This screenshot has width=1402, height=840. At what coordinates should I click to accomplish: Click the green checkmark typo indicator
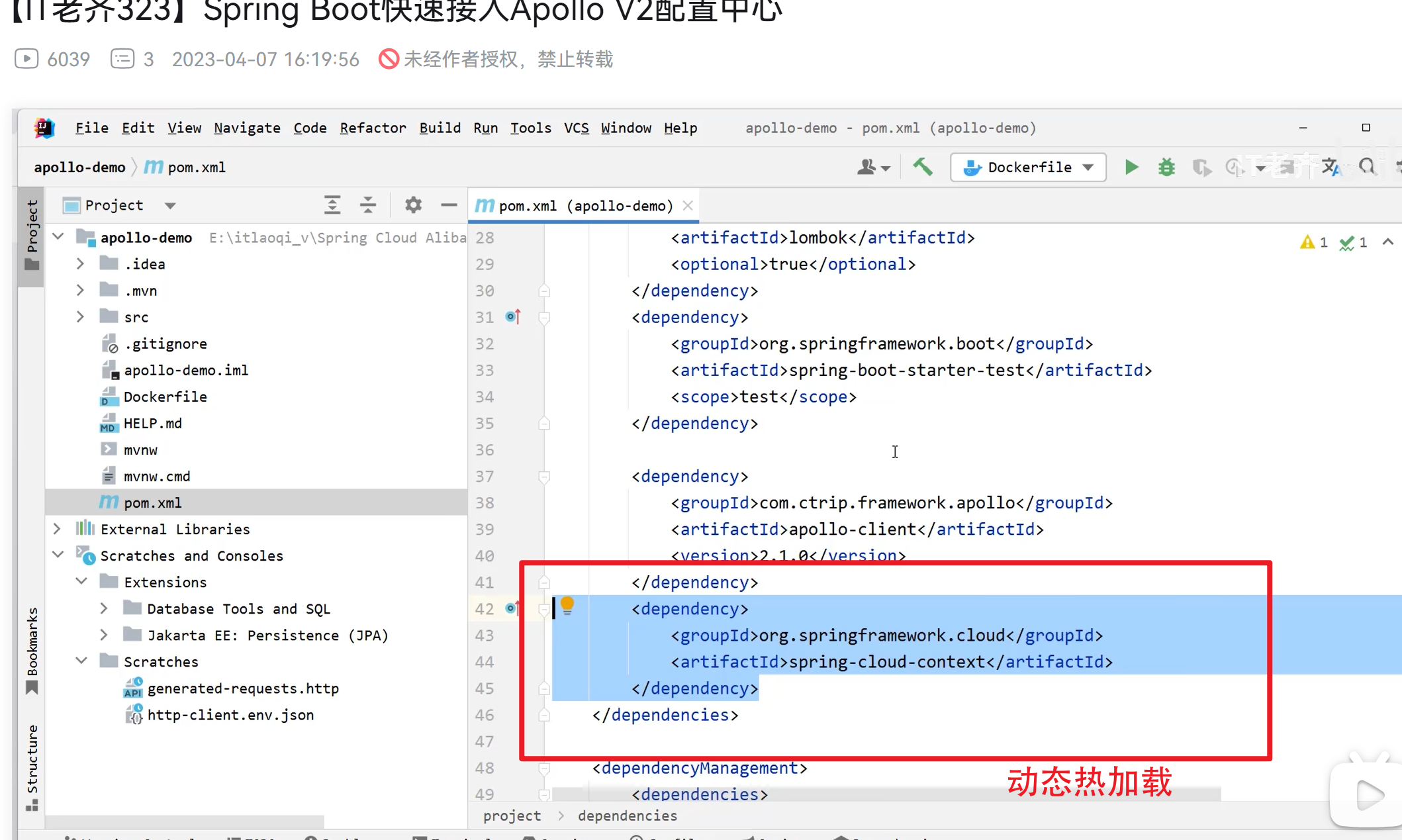(x=1354, y=242)
